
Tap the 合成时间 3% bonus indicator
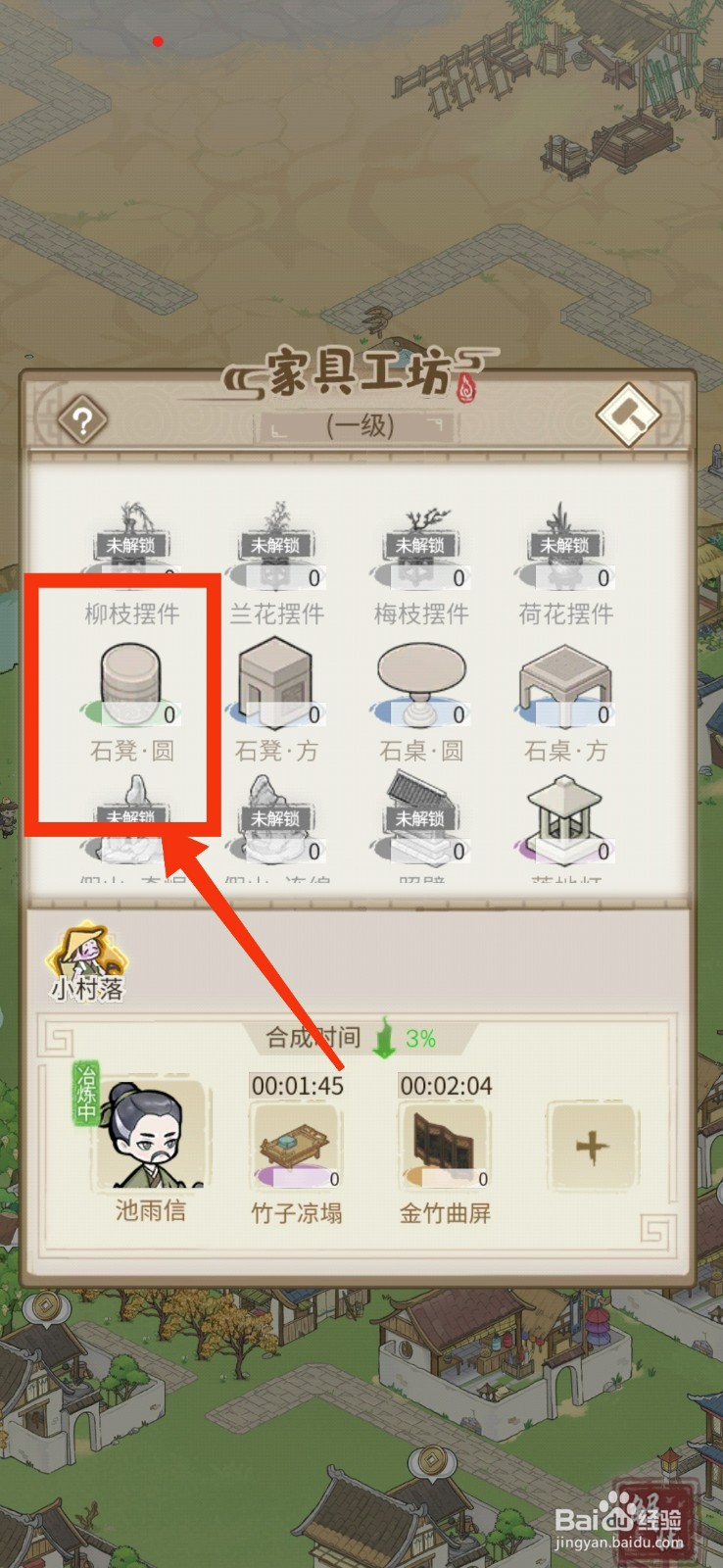coord(353,1038)
